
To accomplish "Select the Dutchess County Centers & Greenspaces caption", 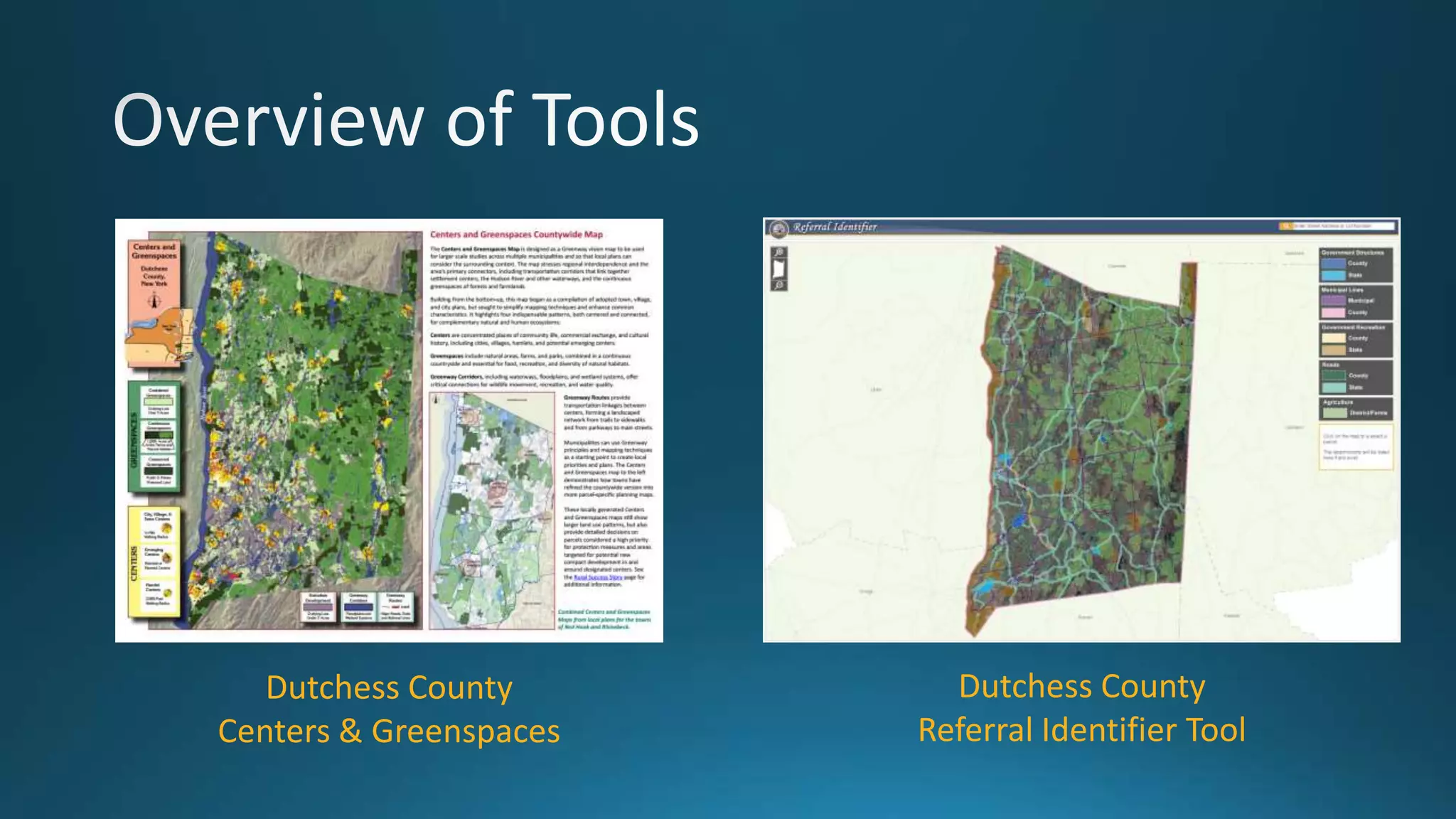I will point(389,710).
